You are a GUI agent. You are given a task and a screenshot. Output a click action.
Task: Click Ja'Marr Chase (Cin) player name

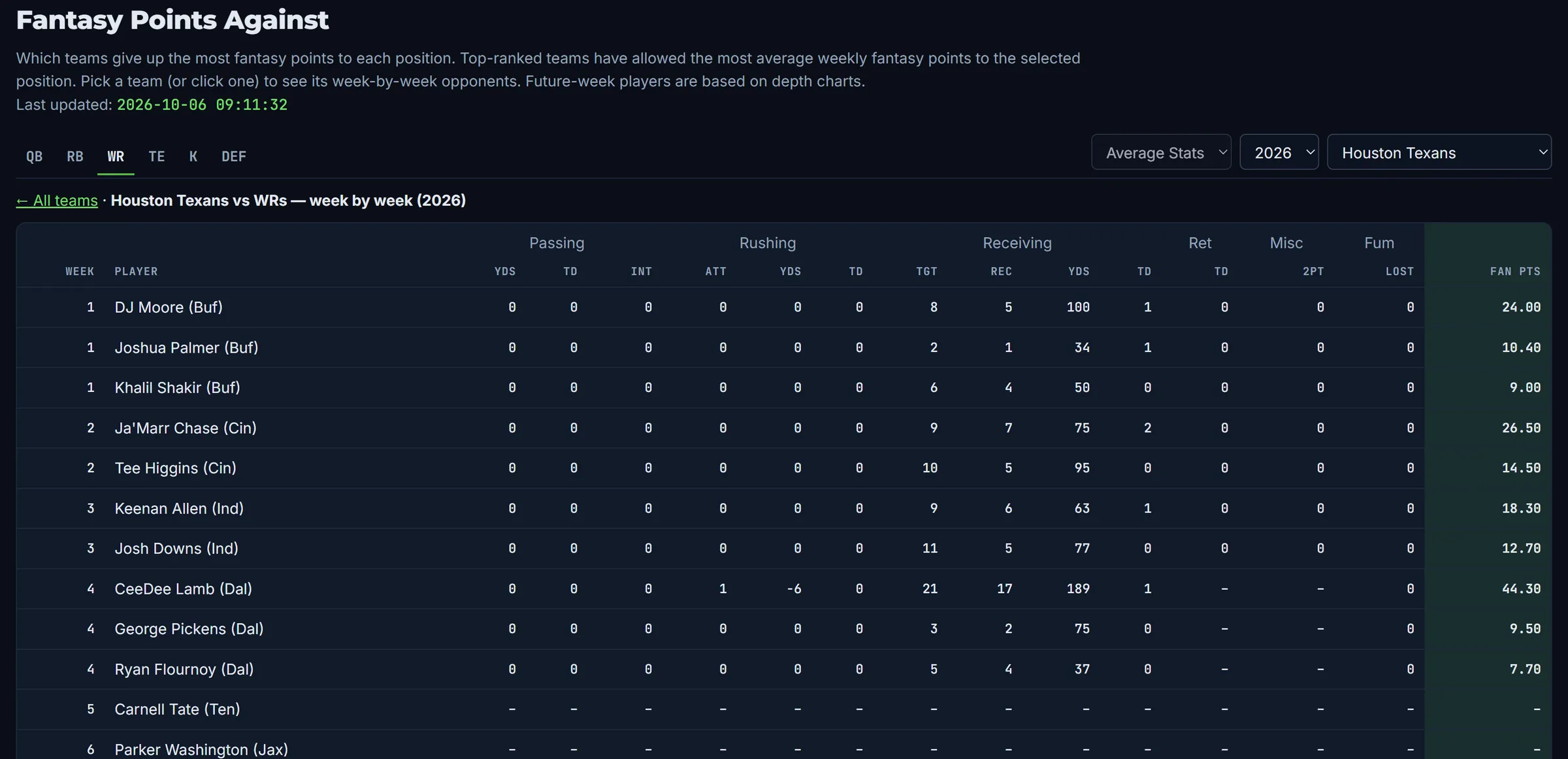pos(186,428)
